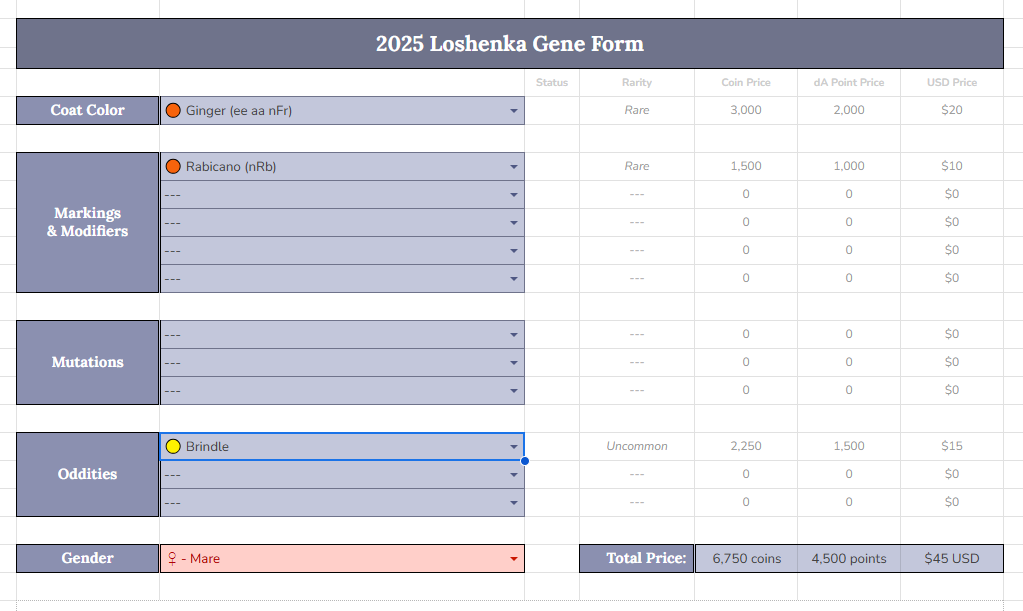Click the Coat Color label cell

[87, 110]
